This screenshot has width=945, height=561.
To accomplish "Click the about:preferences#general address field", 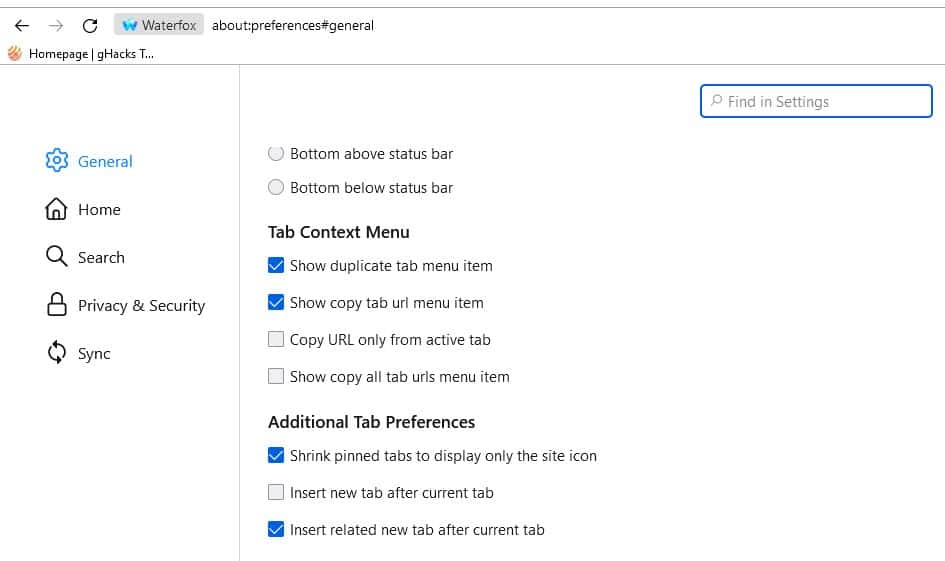I will pyautogui.click(x=293, y=25).
